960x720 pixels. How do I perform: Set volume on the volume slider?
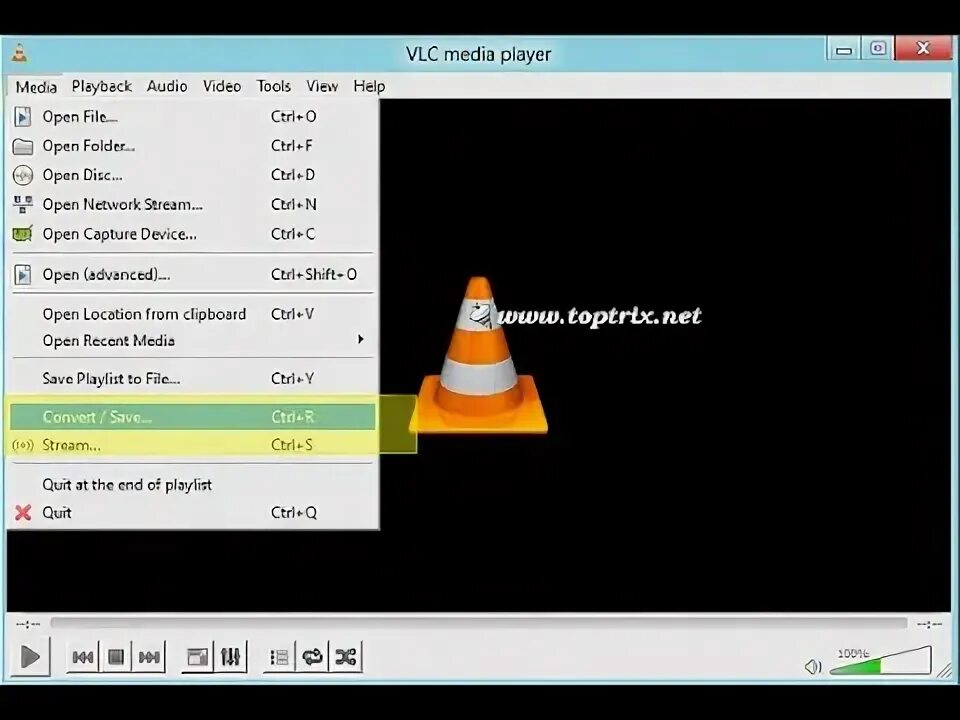tap(880, 661)
